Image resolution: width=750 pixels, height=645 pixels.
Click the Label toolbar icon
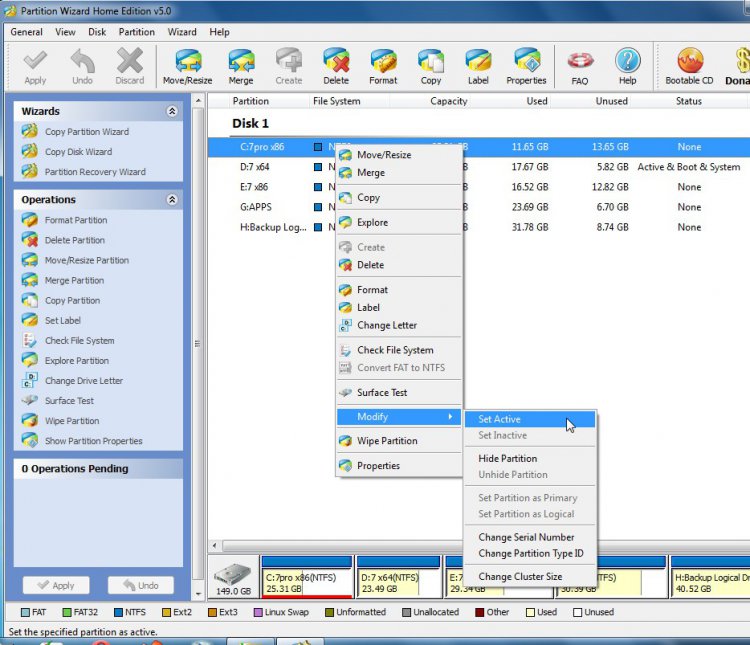click(478, 67)
